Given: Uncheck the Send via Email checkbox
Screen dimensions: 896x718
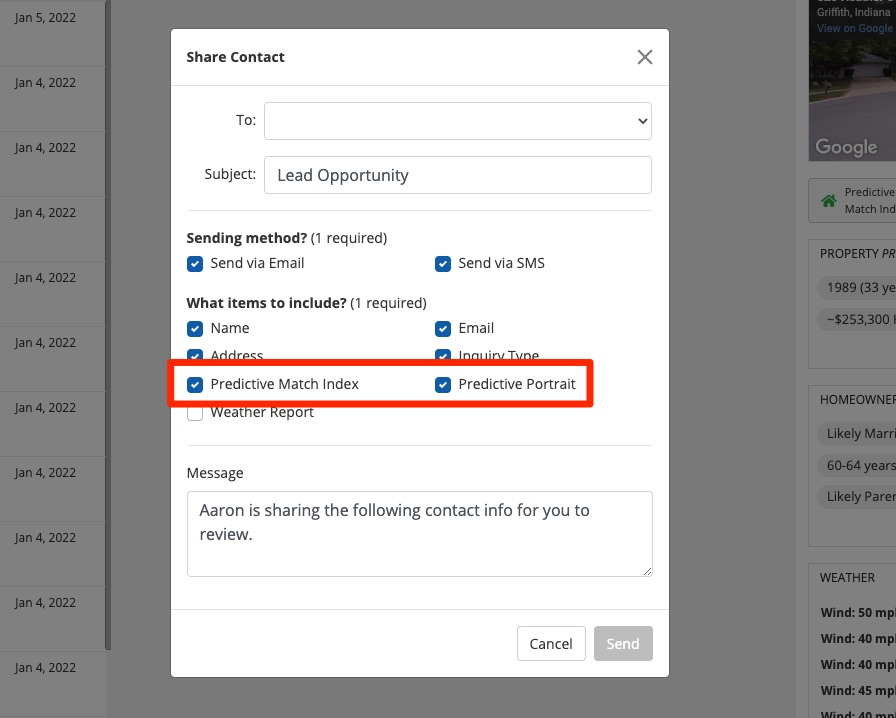Looking at the screenshot, I should [195, 264].
